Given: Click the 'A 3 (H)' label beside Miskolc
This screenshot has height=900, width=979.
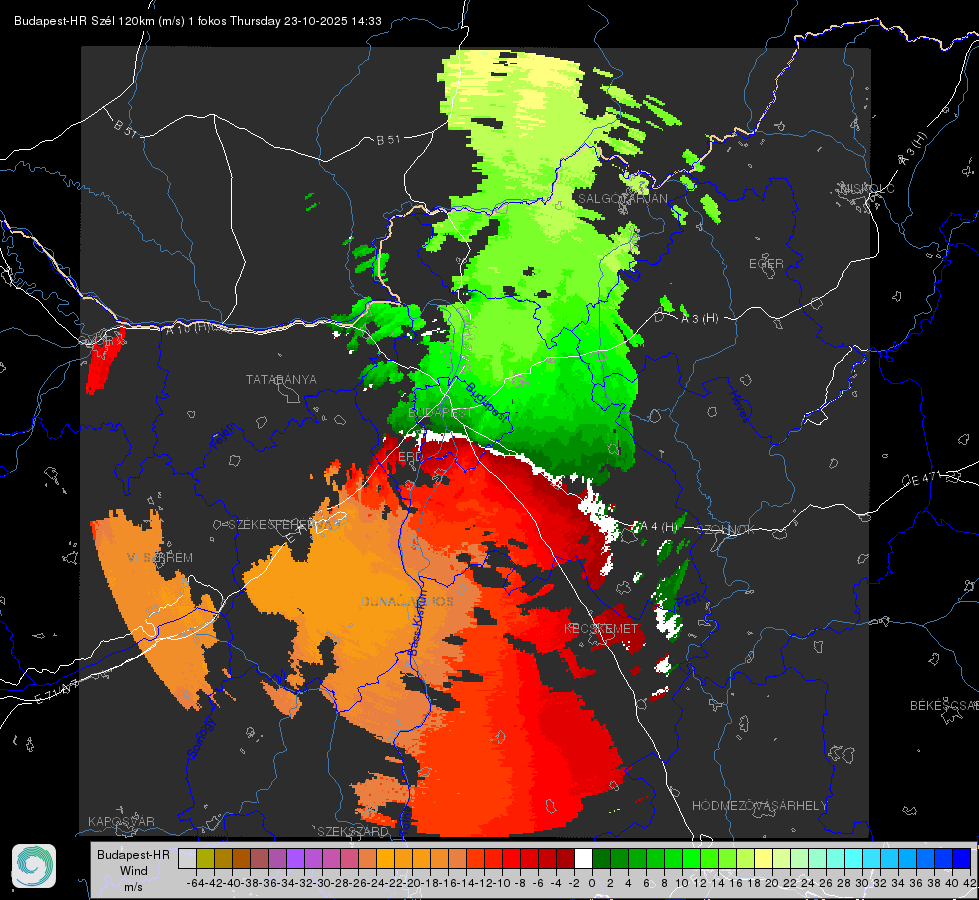Looking at the screenshot, I should (x=913, y=149).
